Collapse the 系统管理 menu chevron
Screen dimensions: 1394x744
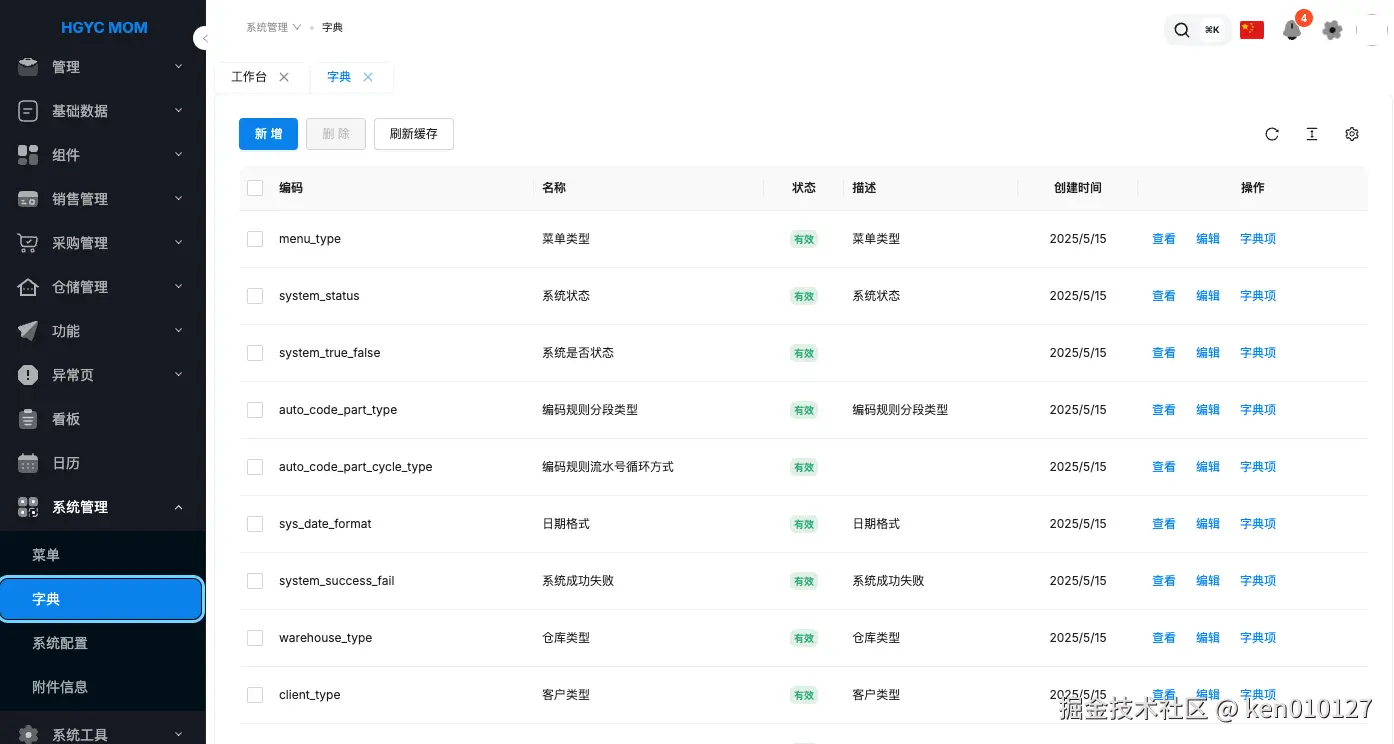[179, 507]
